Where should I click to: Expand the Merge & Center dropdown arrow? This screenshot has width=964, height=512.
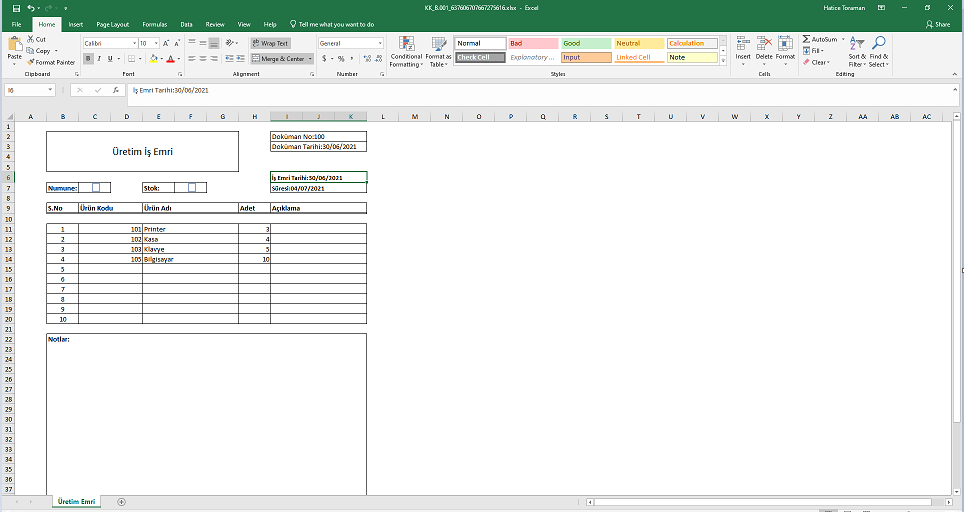coord(310,59)
